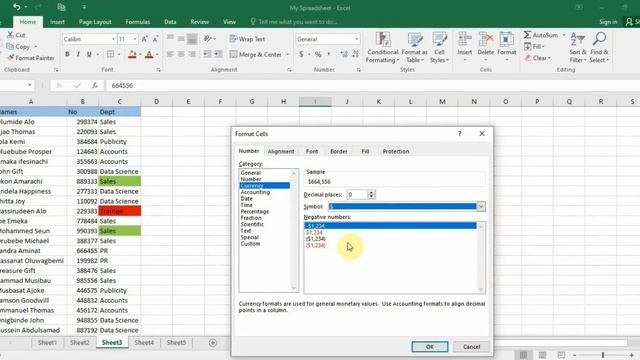Switch to the Border tab in Format Cells

(338, 151)
